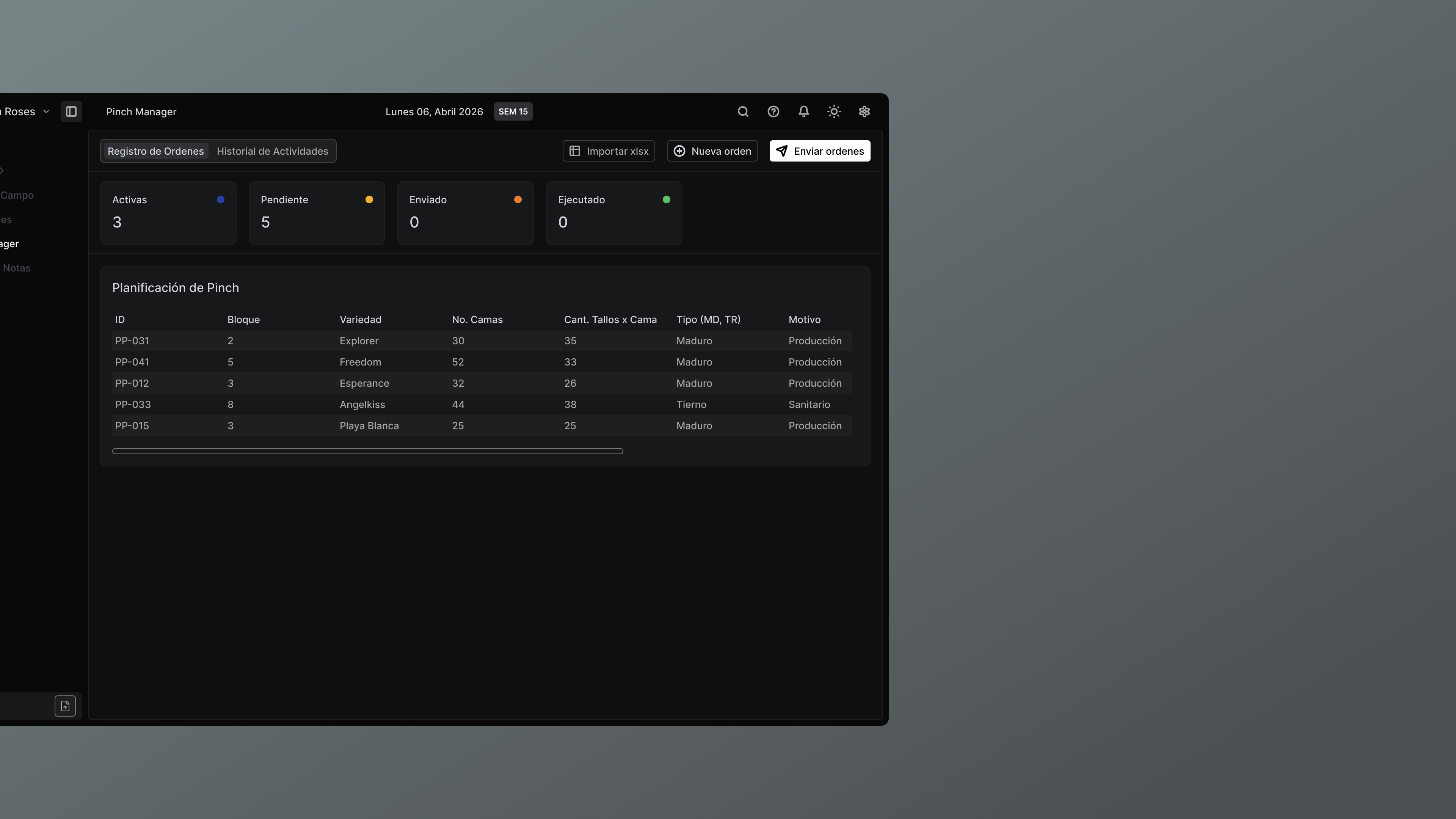The height and width of the screenshot is (819, 1456).
Task: Click Bloque value 8
Action: 230,404
